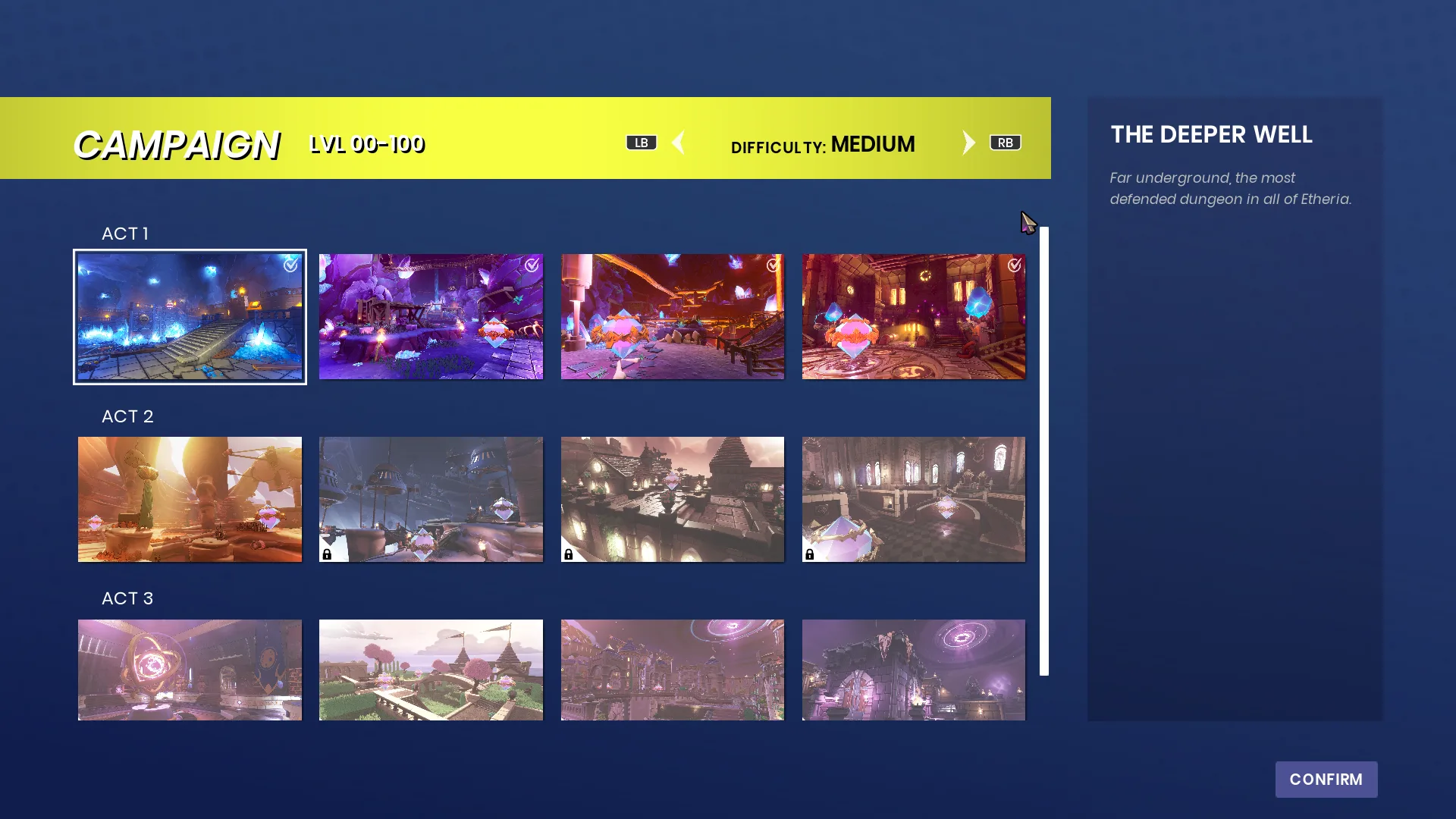Click the CAMPAIGN header title
The width and height of the screenshot is (1456, 819).
tap(176, 145)
